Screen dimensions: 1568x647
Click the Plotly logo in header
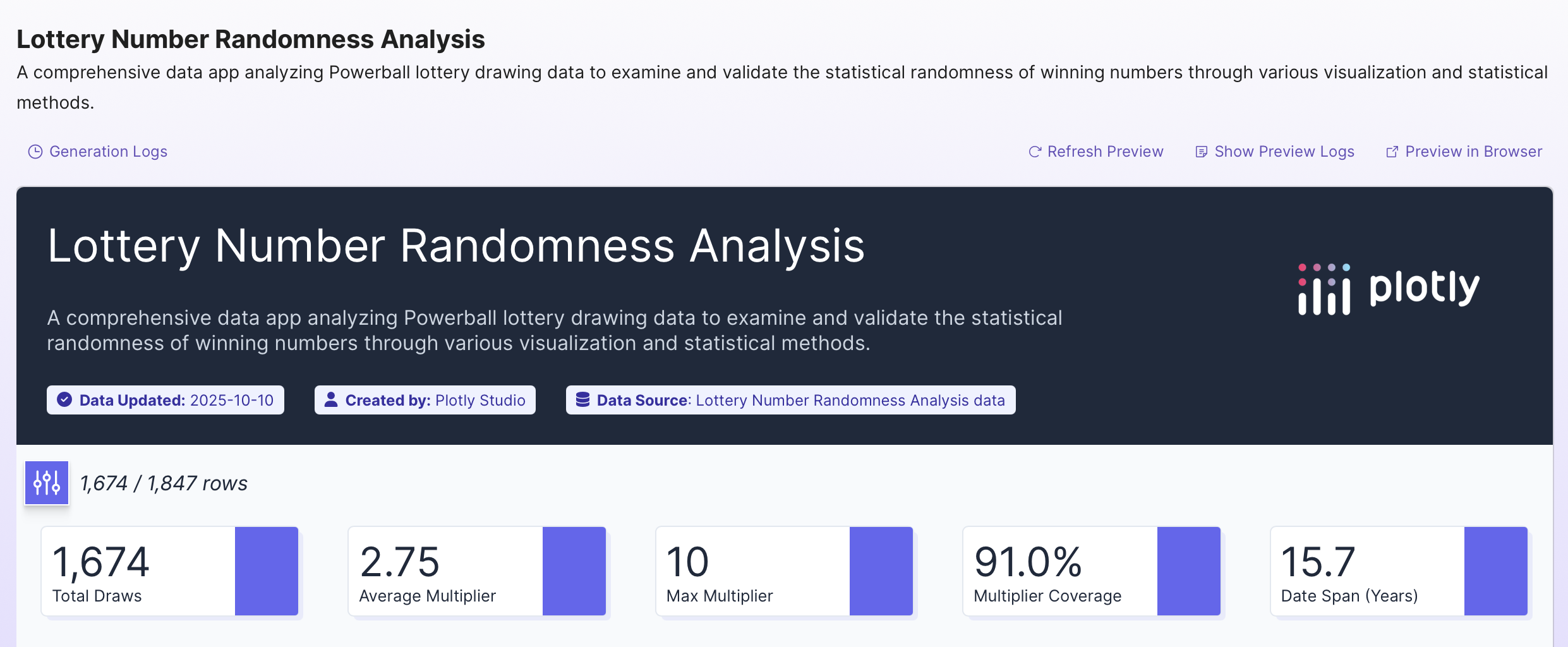1389,289
